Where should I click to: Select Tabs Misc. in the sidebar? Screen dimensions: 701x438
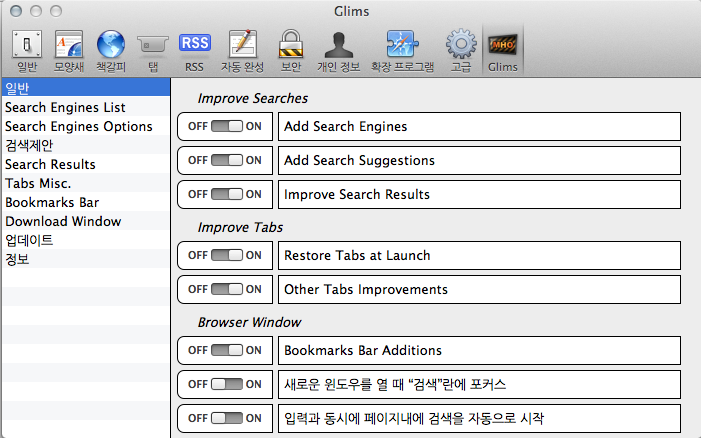86,183
